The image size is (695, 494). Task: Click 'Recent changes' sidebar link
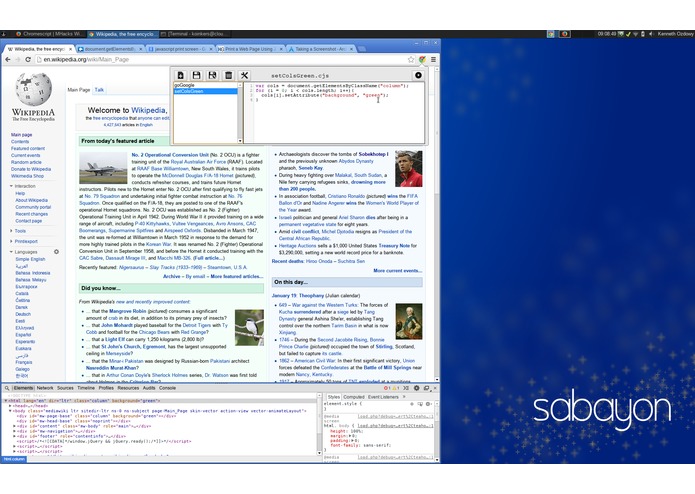coord(31,214)
